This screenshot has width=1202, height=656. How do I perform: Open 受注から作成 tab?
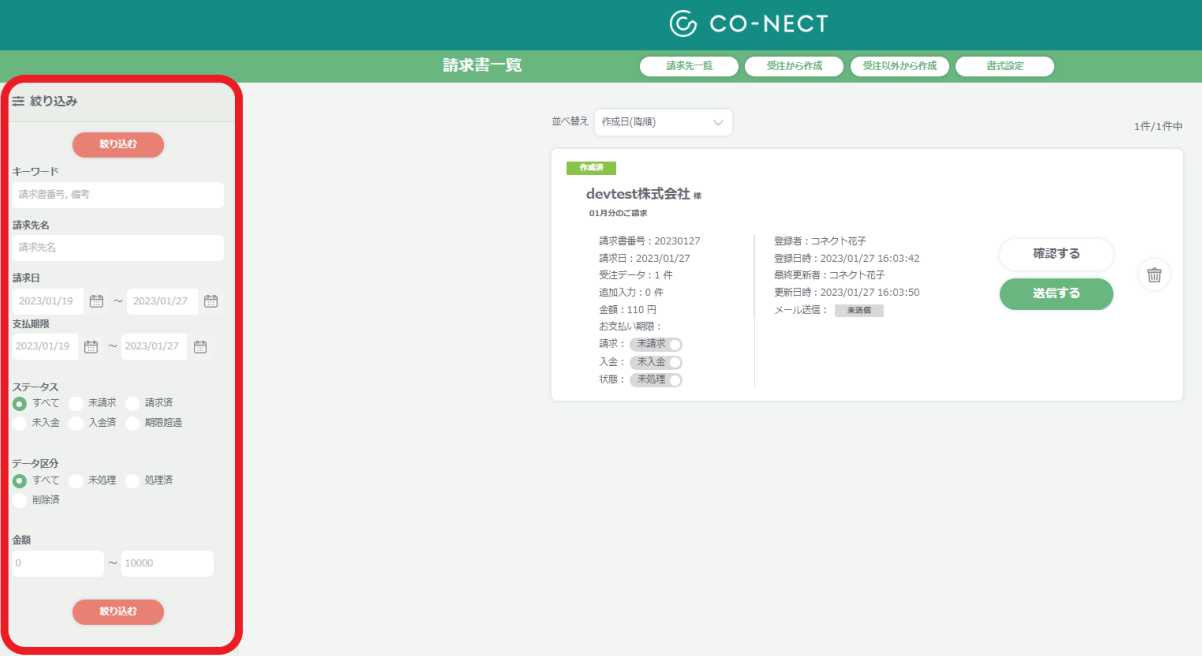pyautogui.click(x=794, y=66)
